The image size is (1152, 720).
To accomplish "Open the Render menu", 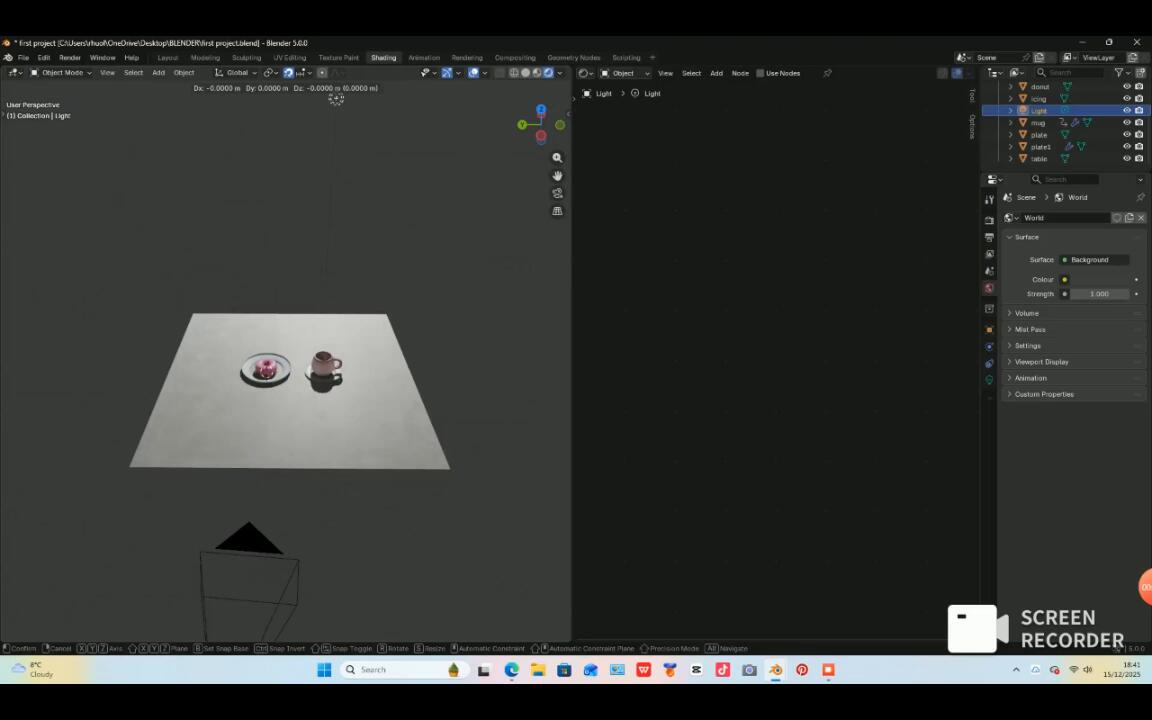I will 69,58.
